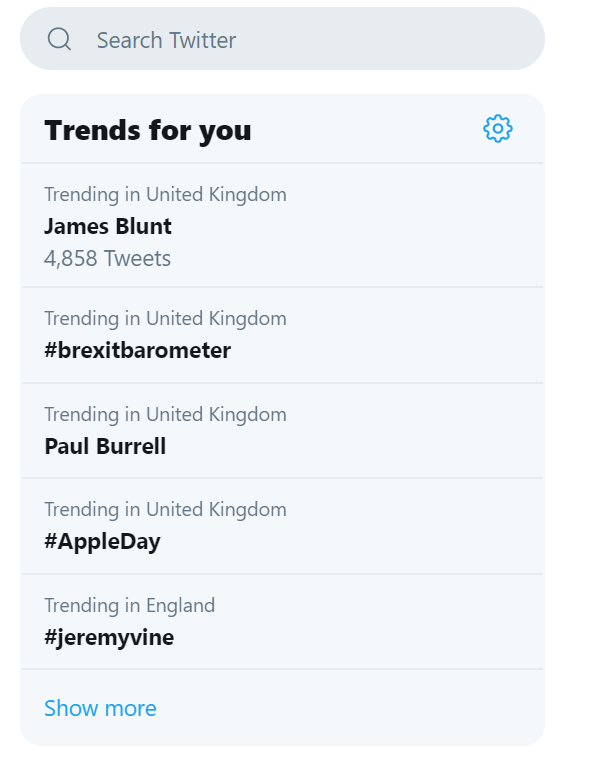Image resolution: width=613 pixels, height=762 pixels.
Task: Click the 4,858 Tweets count
Action: tap(107, 258)
